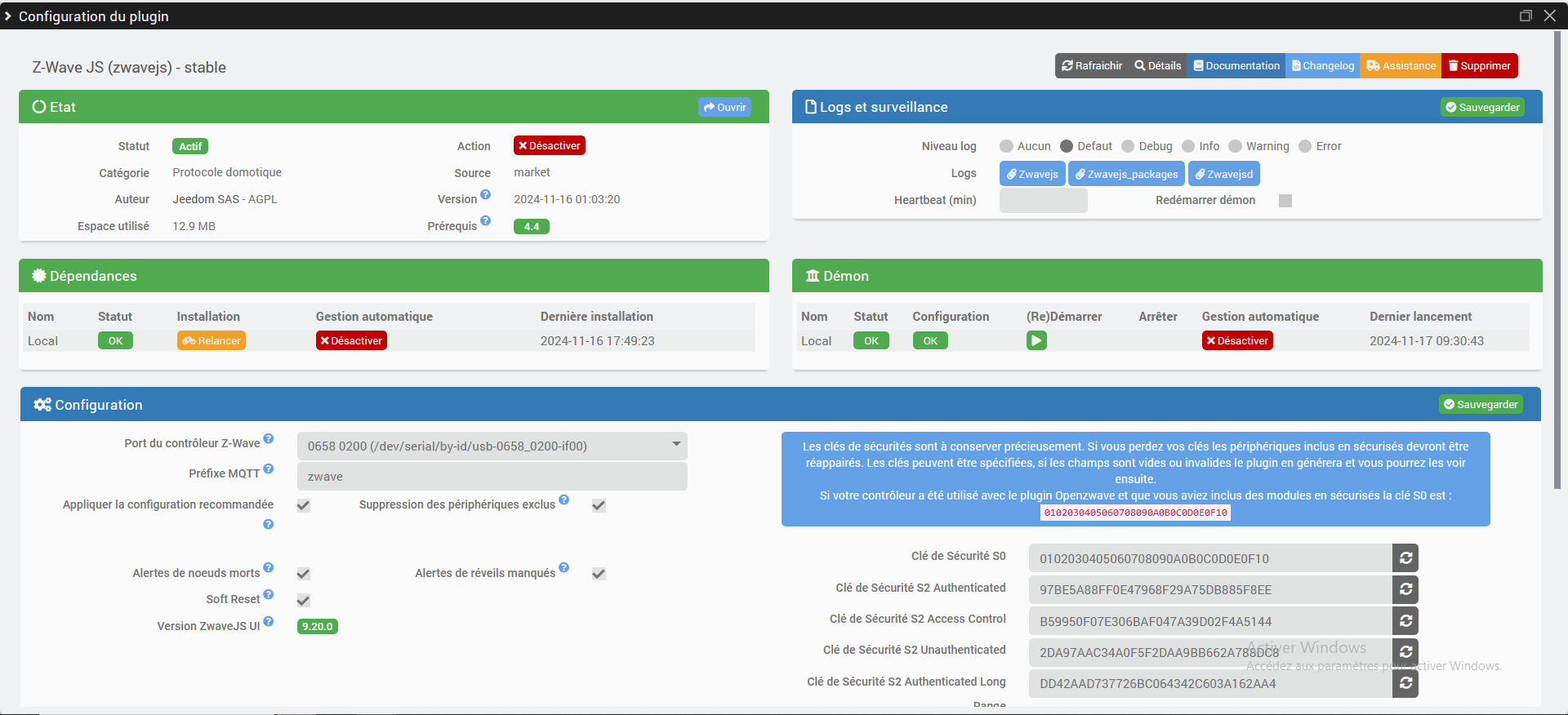Select the Warning log level
Viewport: 1568px width, 715px height.
click(x=1236, y=146)
